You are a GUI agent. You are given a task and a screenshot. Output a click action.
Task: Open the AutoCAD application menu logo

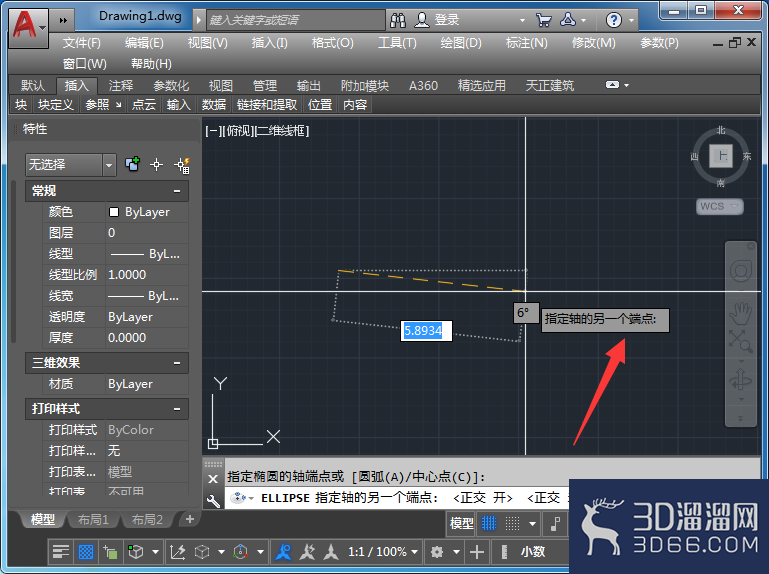[x=28, y=26]
